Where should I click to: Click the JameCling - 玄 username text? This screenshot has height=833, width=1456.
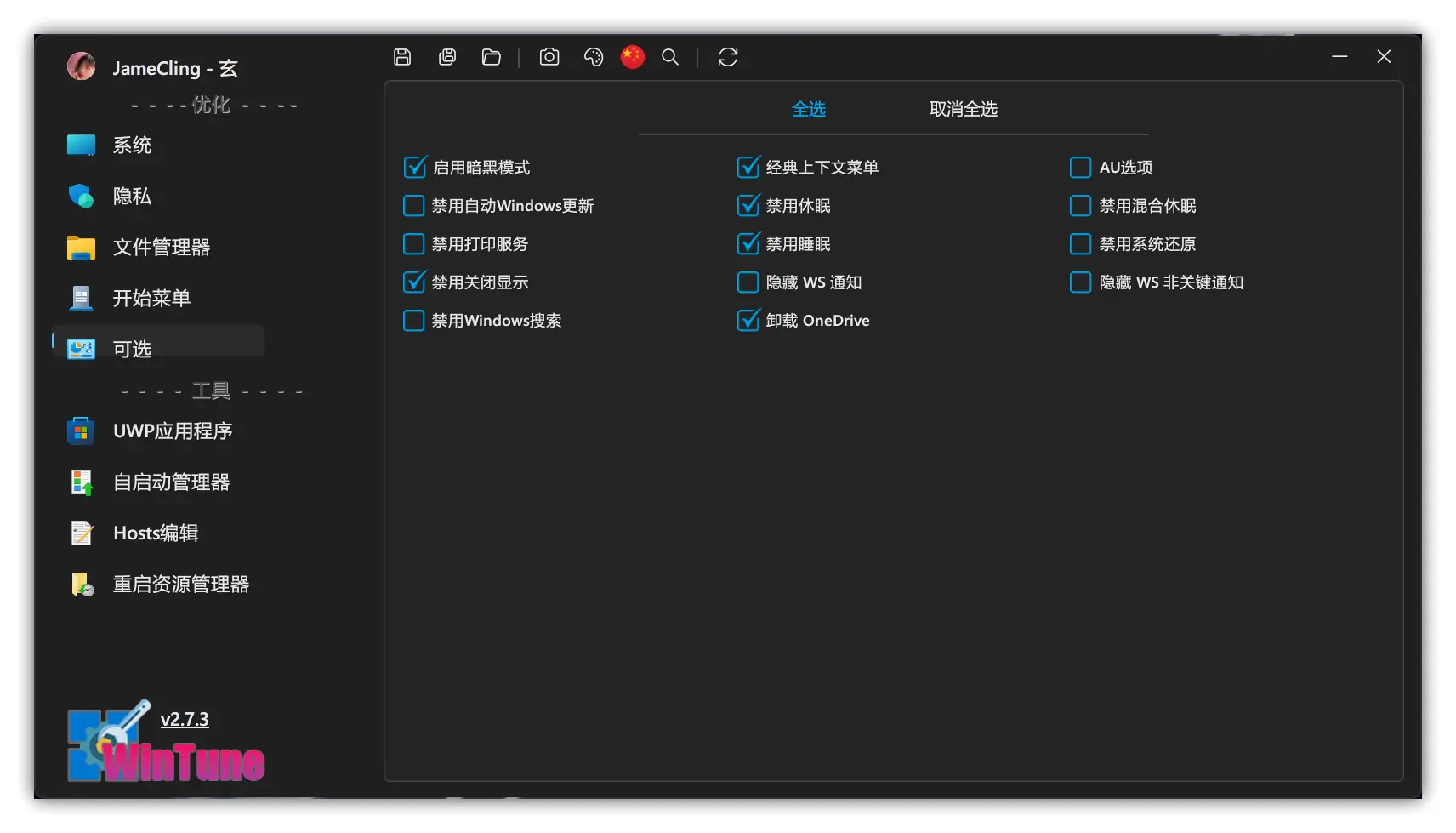coord(175,68)
